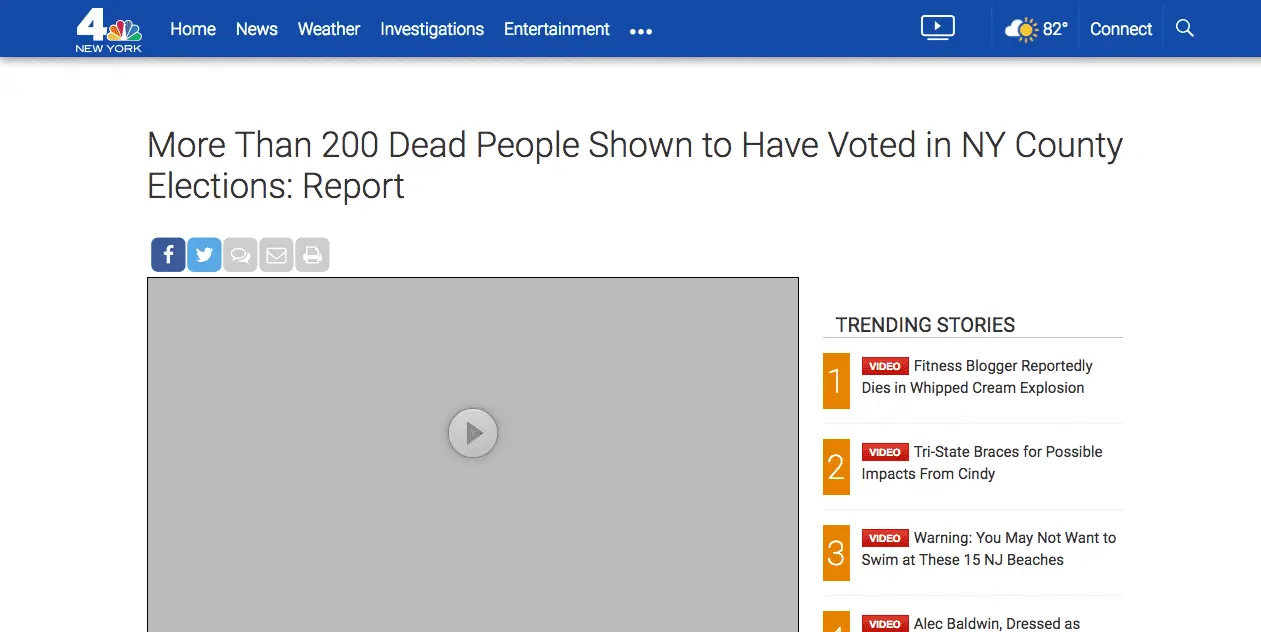
Task: Open the Weather section
Action: click(329, 29)
